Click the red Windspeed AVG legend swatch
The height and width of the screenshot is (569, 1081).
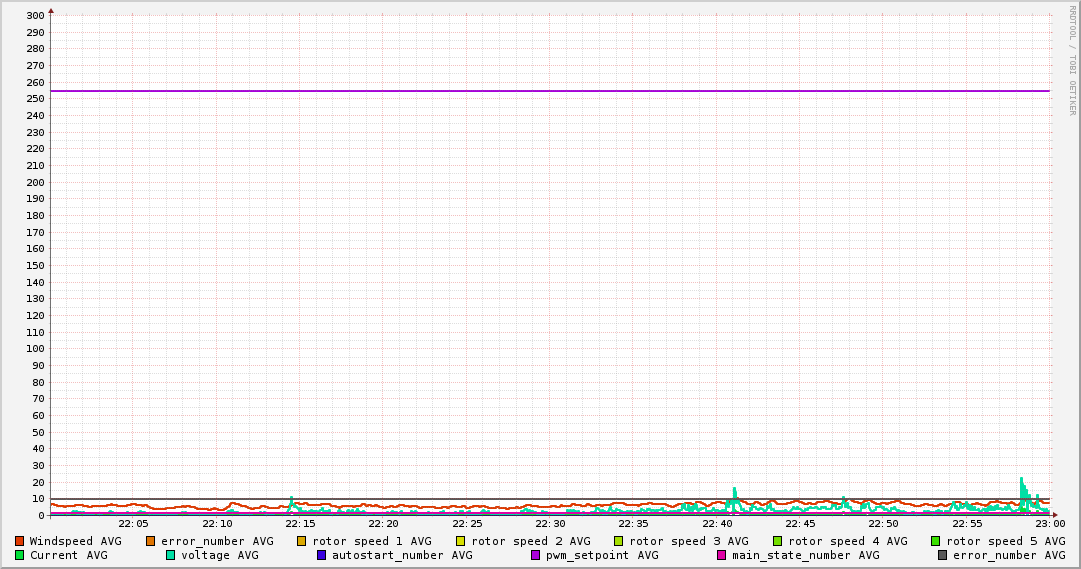tap(19, 541)
